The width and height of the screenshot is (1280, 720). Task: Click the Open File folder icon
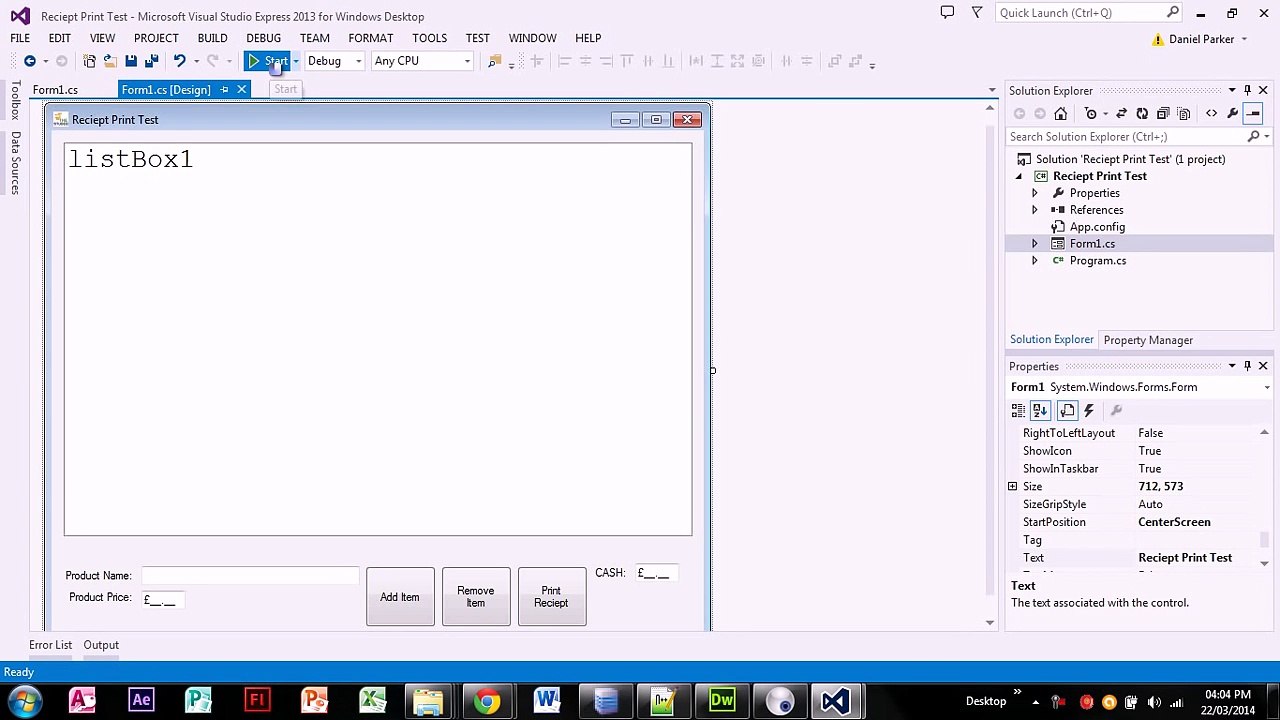110,61
